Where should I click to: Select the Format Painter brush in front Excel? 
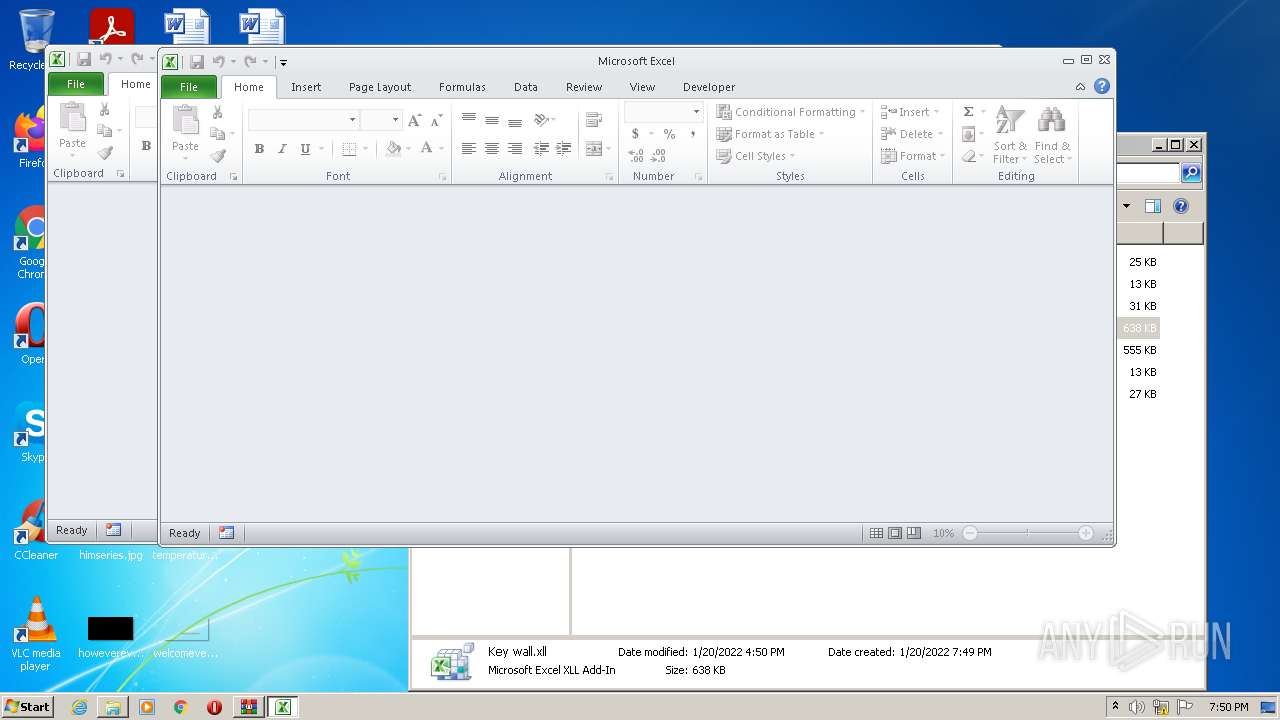pyautogui.click(x=218, y=156)
